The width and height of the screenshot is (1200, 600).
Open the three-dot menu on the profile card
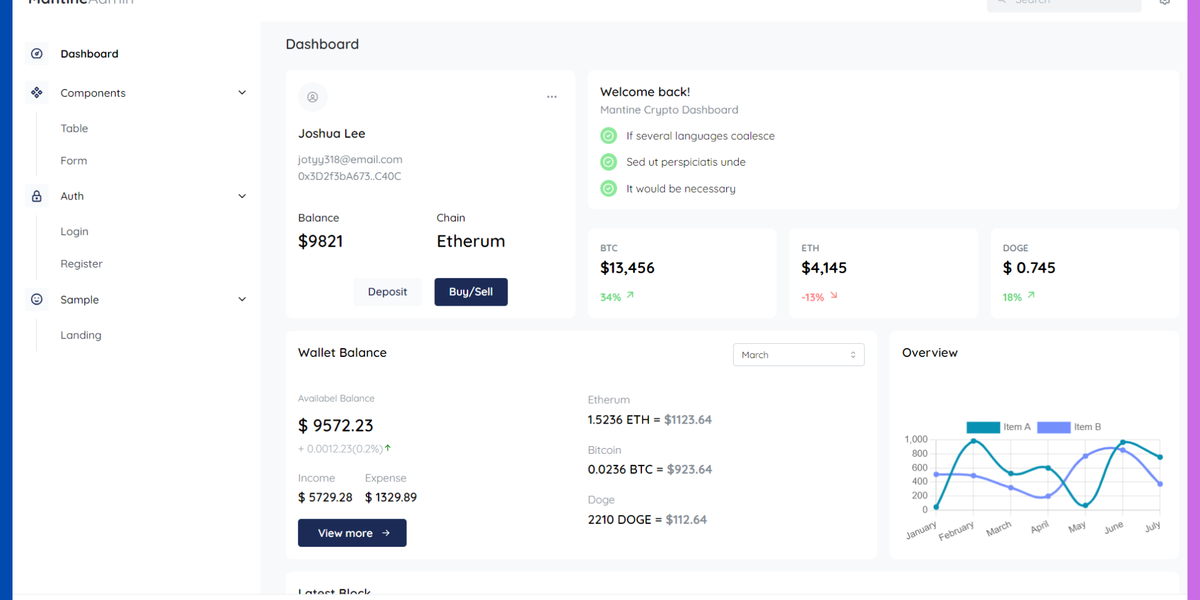551,96
